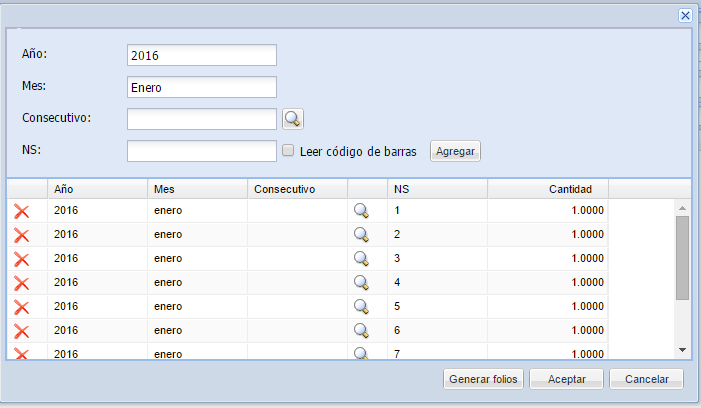Focus the NS input field
This screenshot has height=408, width=701.
202,151
